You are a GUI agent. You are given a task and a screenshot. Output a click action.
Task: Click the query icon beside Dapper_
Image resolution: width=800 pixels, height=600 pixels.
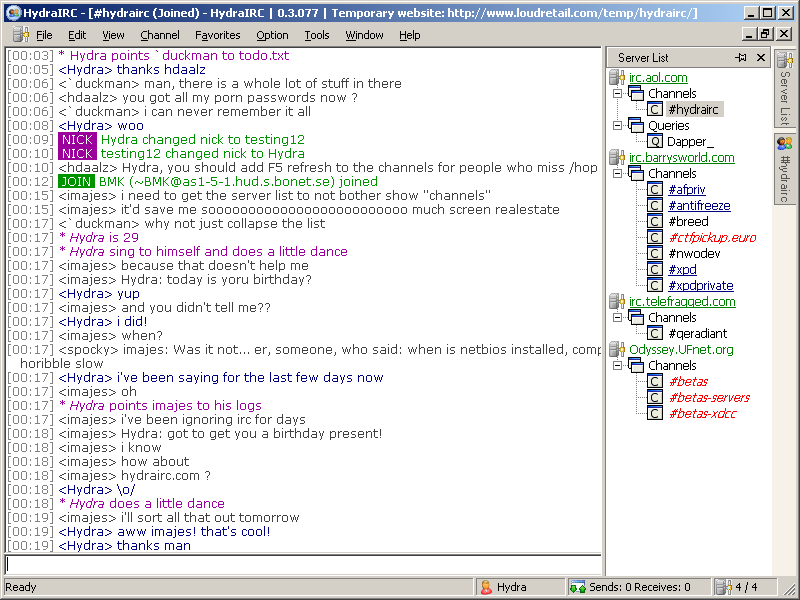[655, 141]
